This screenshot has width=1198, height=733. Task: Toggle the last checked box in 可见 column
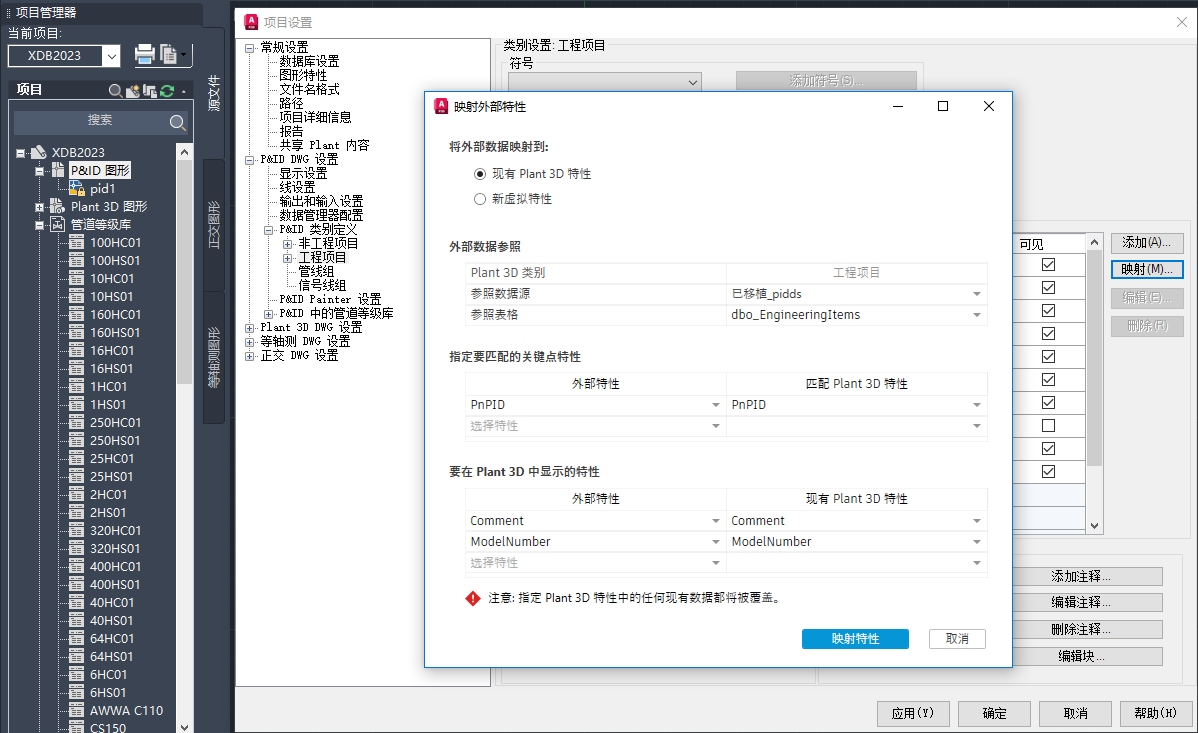(1048, 472)
